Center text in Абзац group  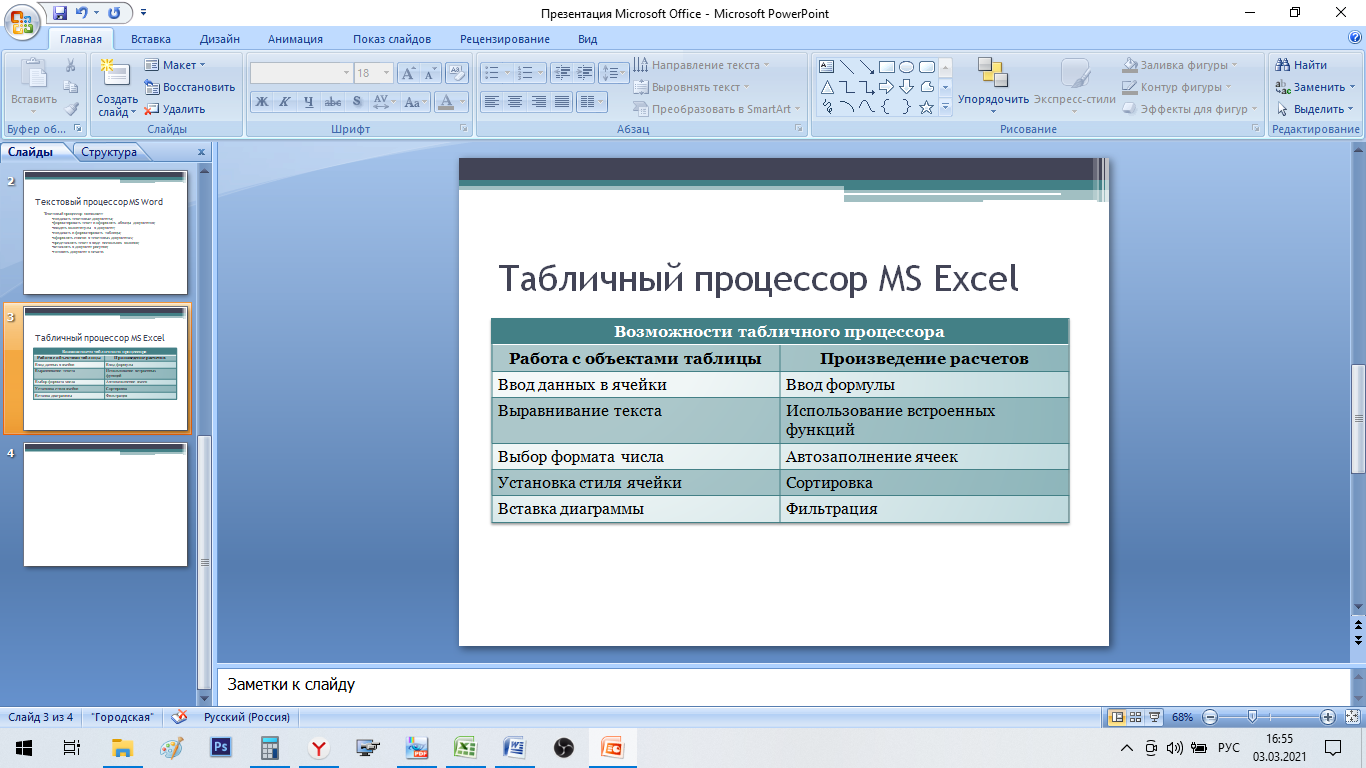[x=515, y=102]
